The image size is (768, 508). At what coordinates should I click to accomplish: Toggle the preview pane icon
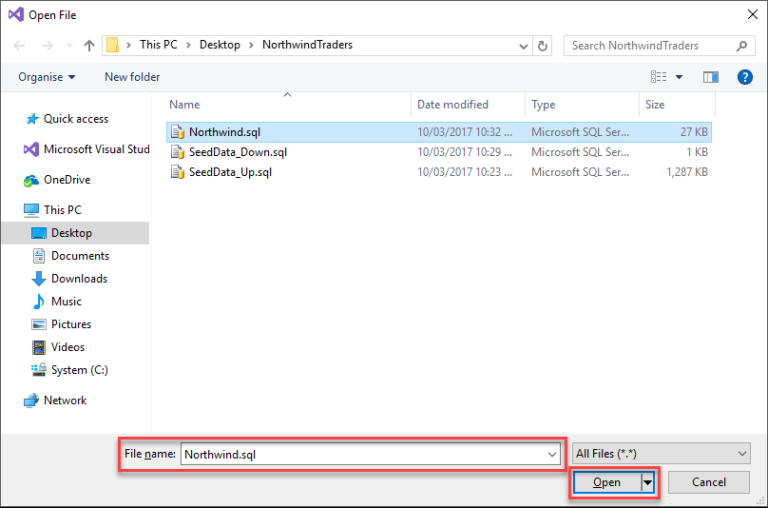coord(711,77)
